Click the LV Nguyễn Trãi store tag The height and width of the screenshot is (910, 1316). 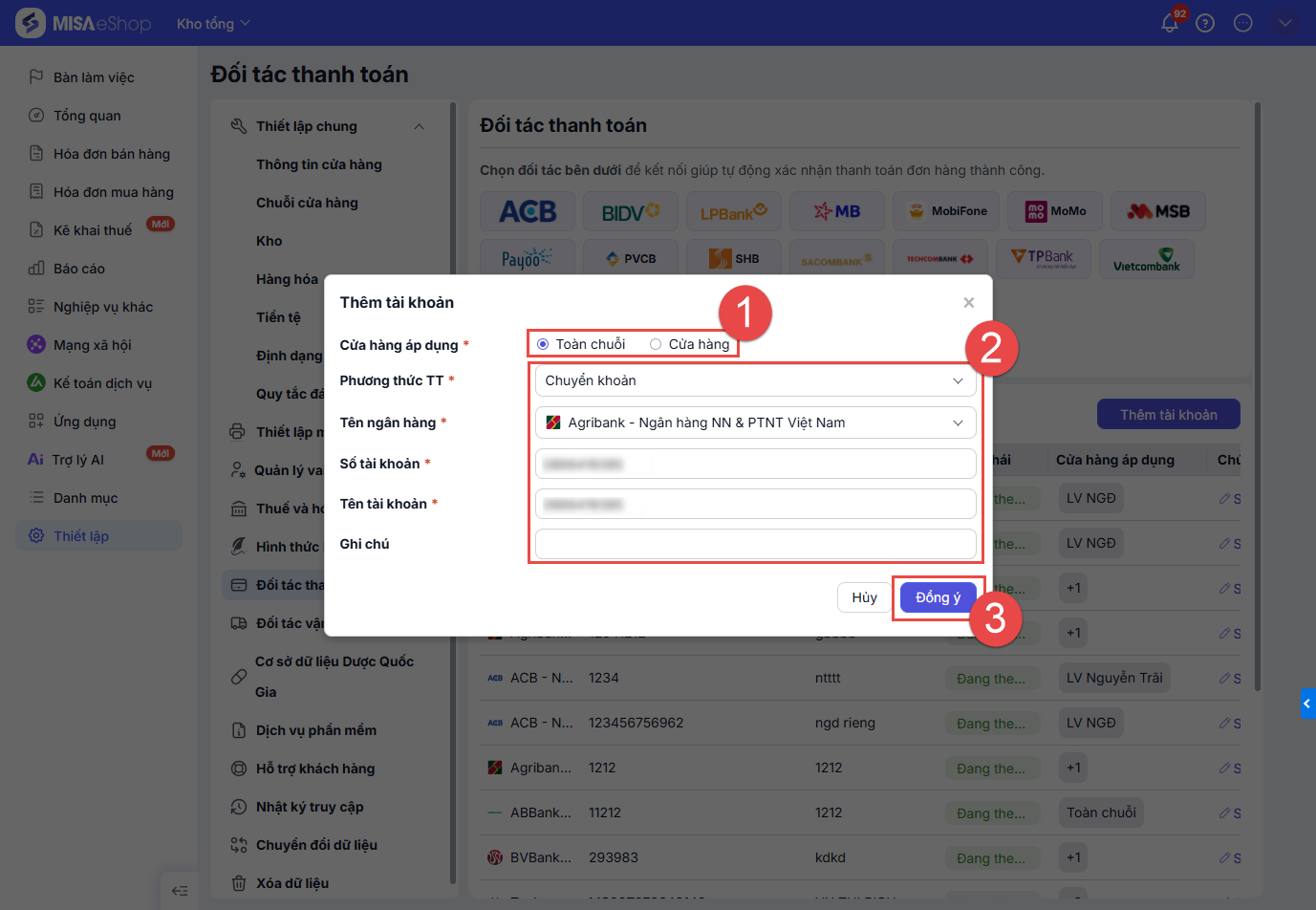pos(1114,678)
